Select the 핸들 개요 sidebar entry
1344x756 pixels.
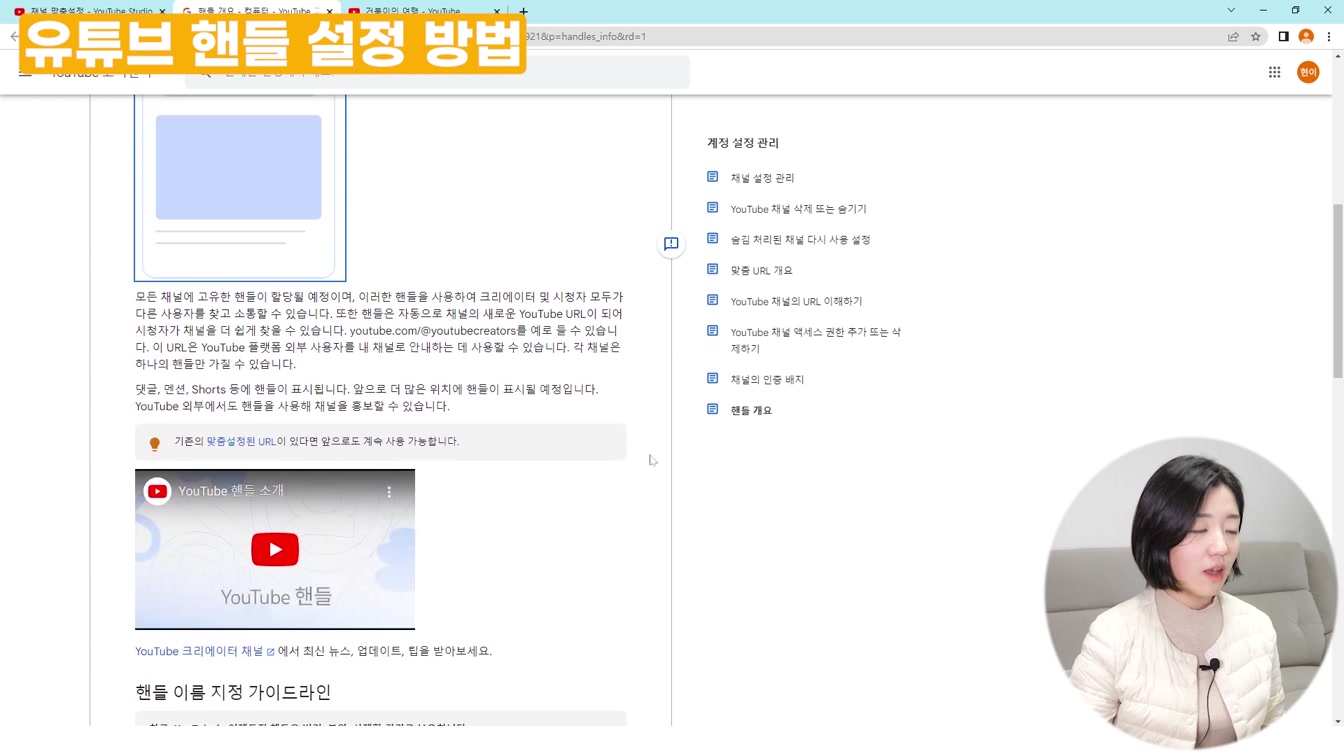tap(751, 411)
